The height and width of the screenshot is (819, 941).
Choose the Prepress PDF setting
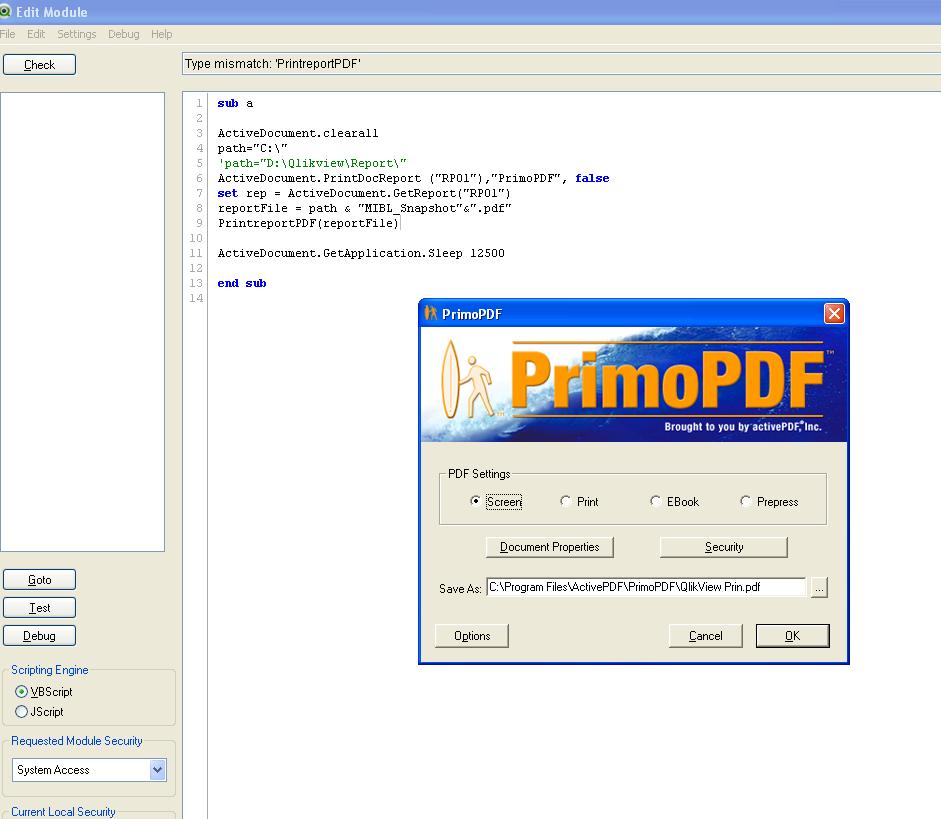coord(746,502)
